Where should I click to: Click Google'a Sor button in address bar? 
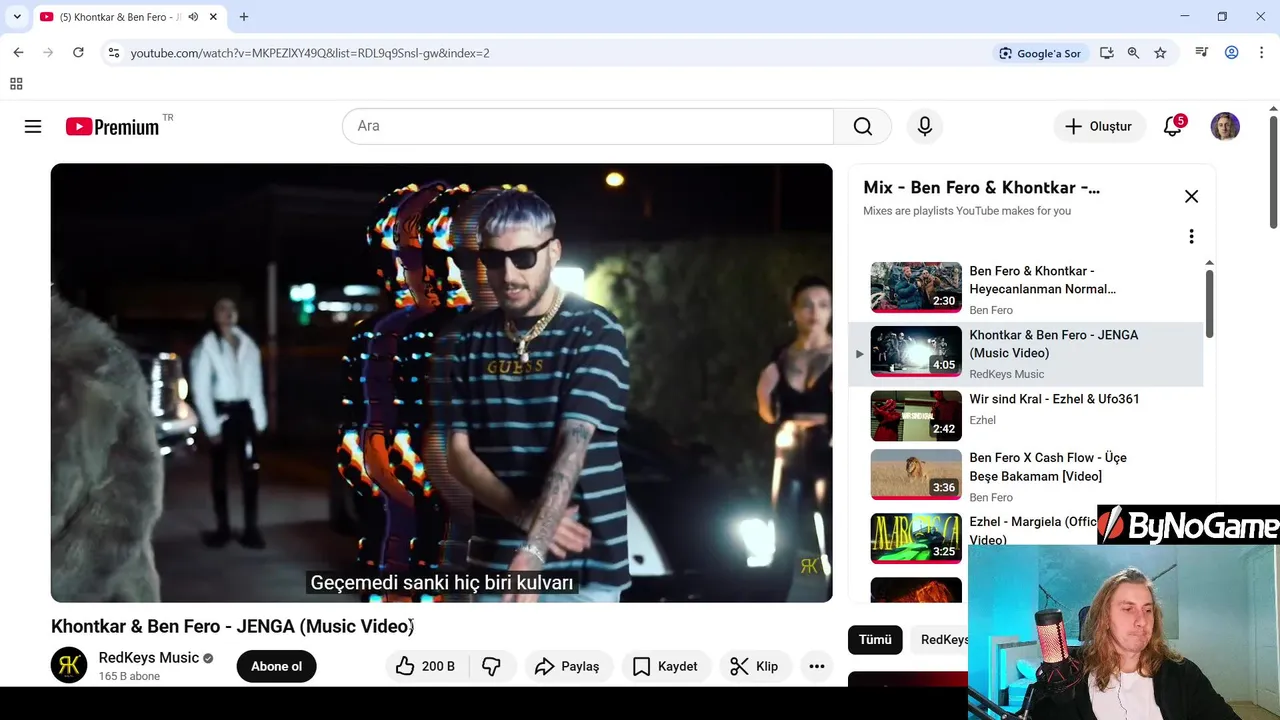1040,53
